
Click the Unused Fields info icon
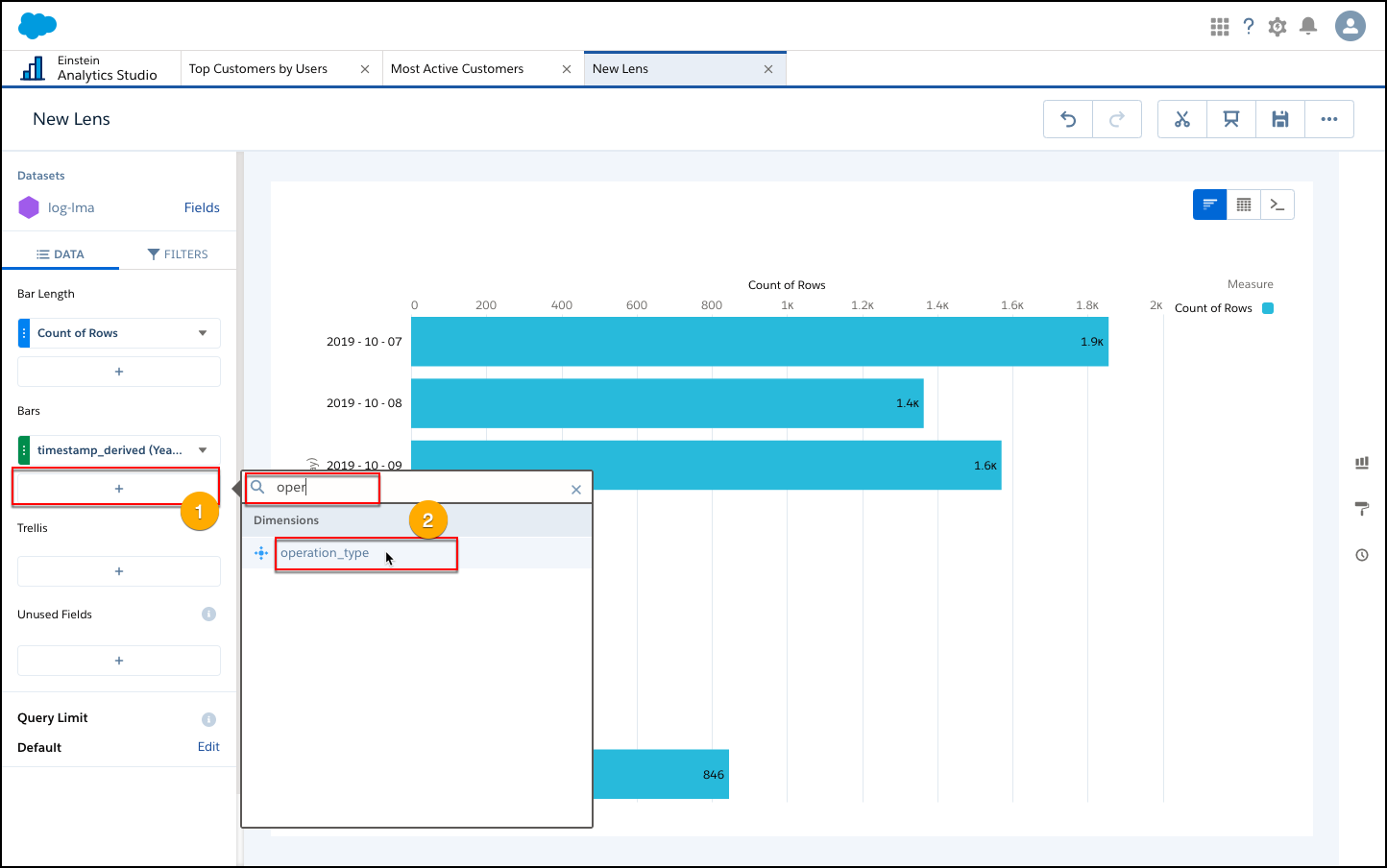click(208, 615)
